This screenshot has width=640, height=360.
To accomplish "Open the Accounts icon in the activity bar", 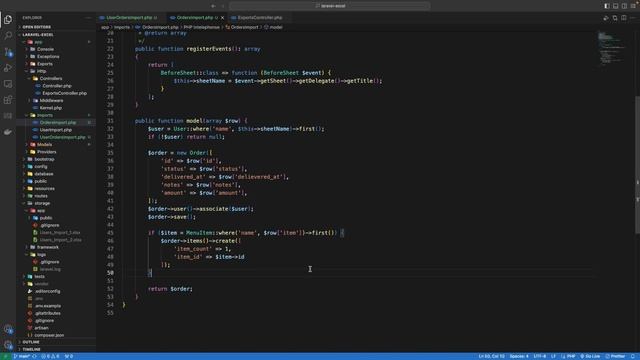I will point(8,329).
